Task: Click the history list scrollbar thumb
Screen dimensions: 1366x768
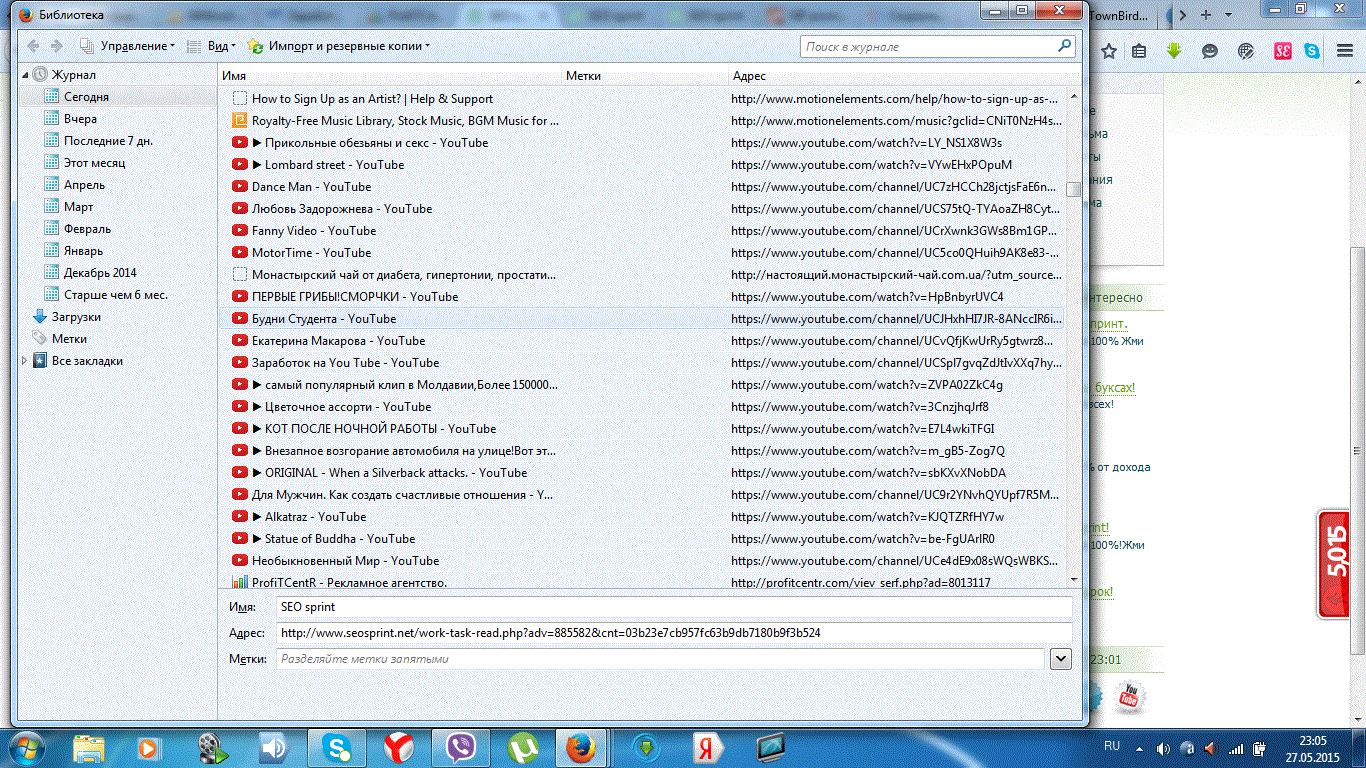Action: (x=1074, y=189)
